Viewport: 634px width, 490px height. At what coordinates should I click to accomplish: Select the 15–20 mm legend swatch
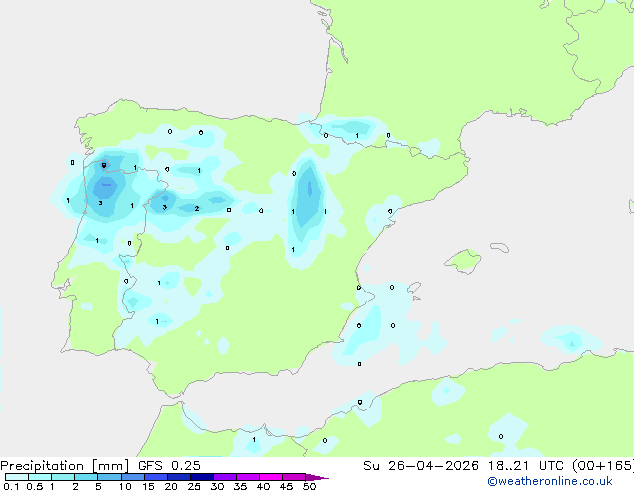tap(156, 477)
